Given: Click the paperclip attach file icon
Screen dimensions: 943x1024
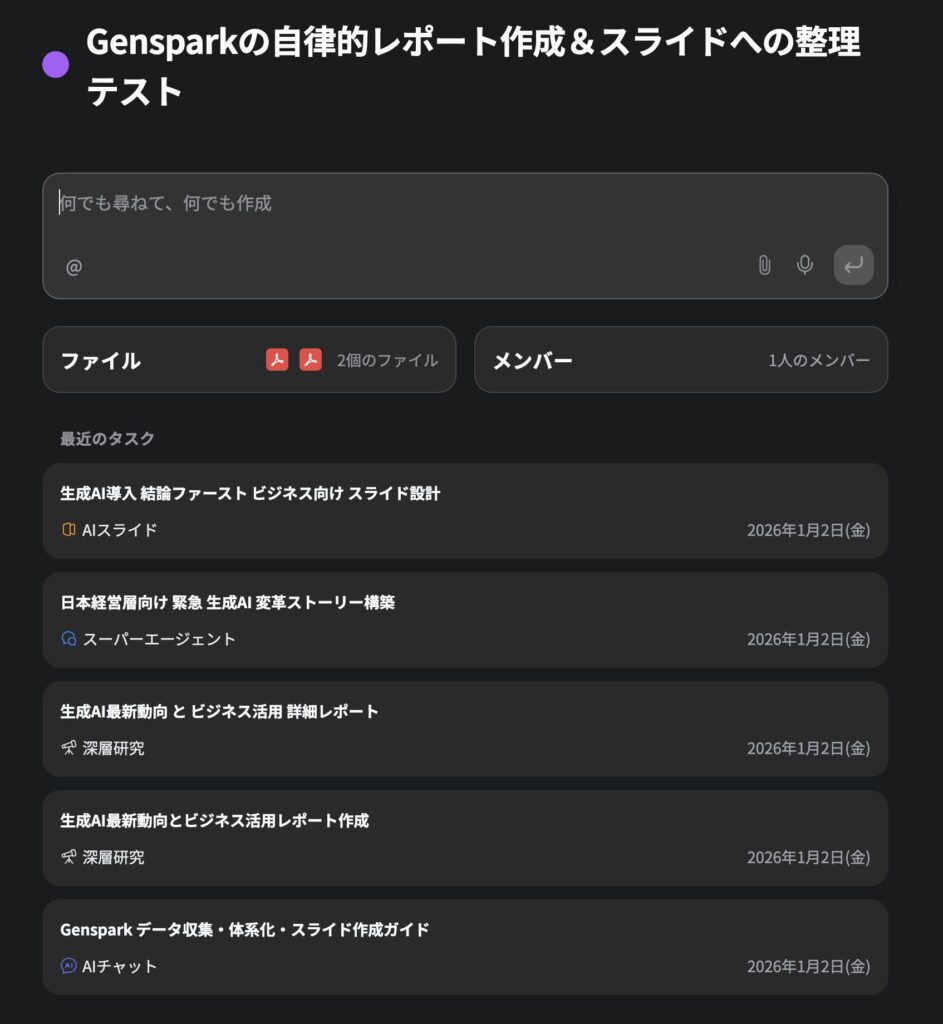Looking at the screenshot, I should (x=764, y=265).
